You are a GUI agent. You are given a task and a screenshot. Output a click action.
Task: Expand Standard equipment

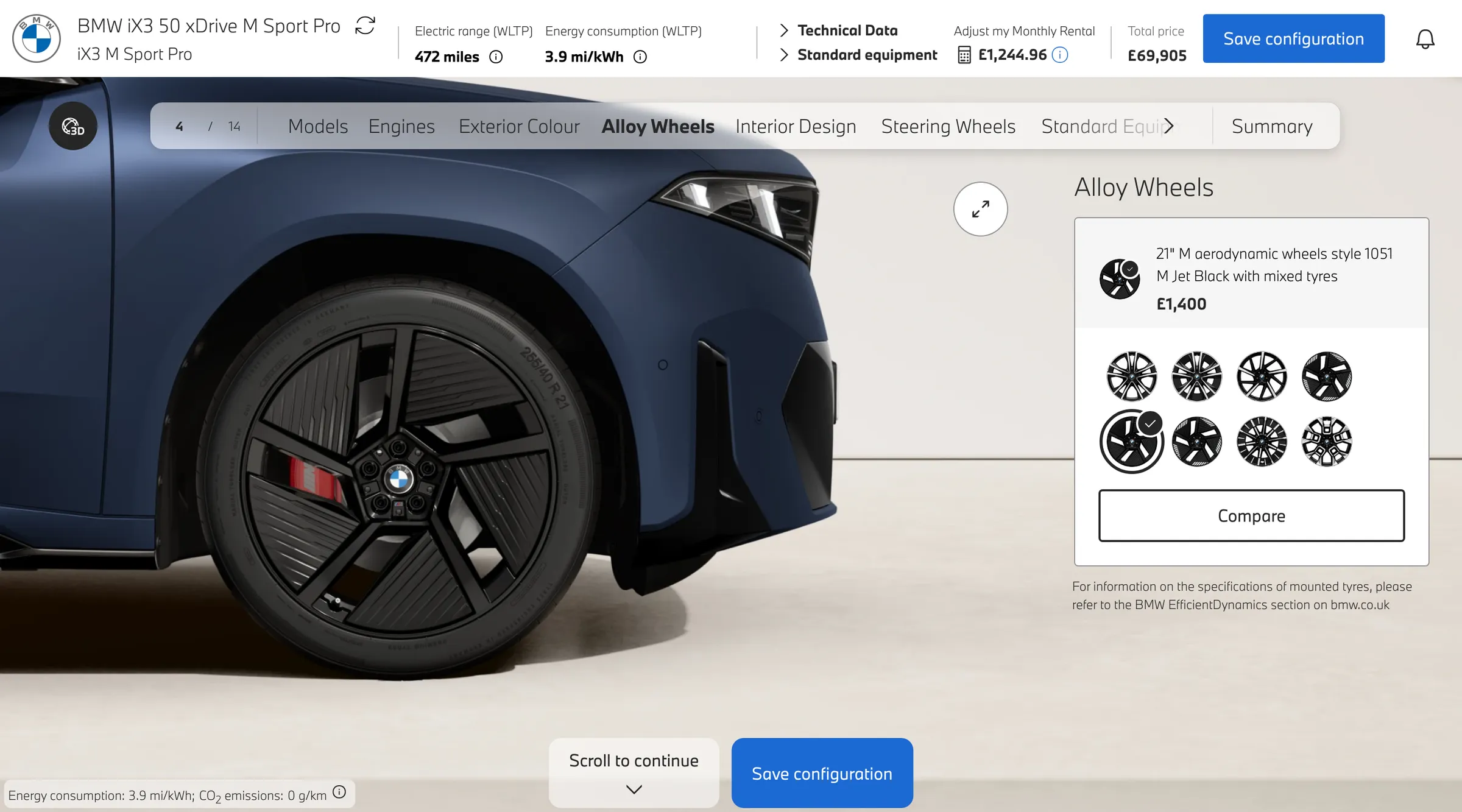(x=858, y=55)
